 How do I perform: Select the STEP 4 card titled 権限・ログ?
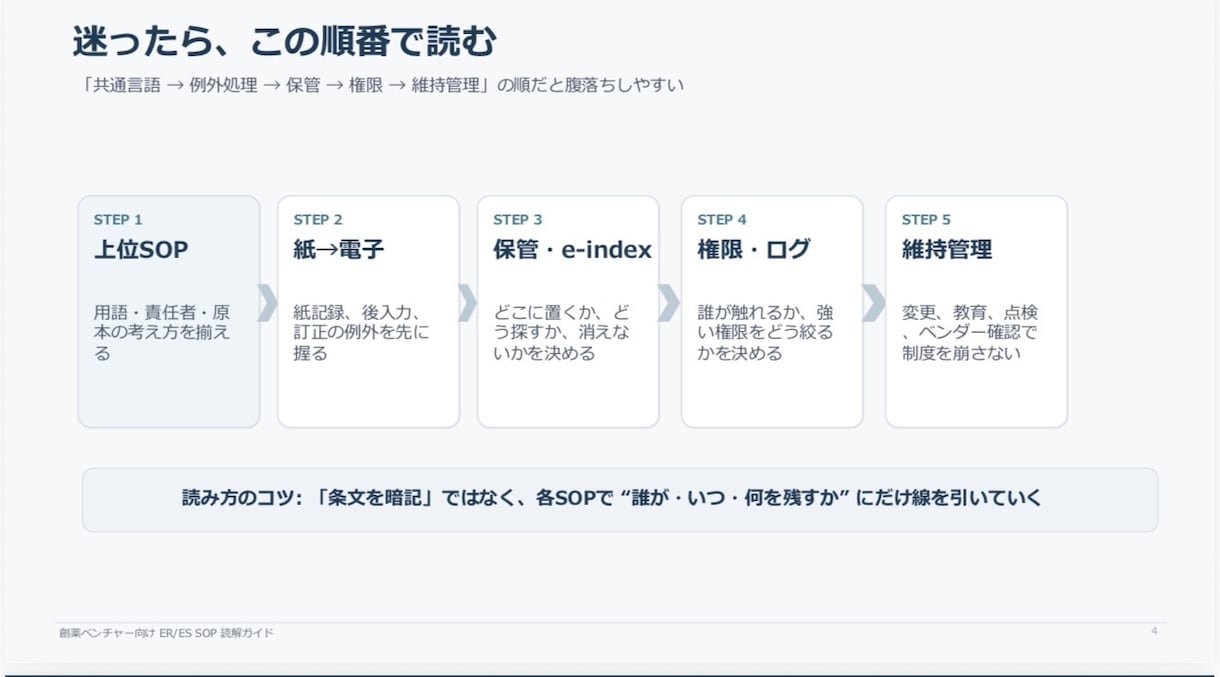(x=772, y=312)
